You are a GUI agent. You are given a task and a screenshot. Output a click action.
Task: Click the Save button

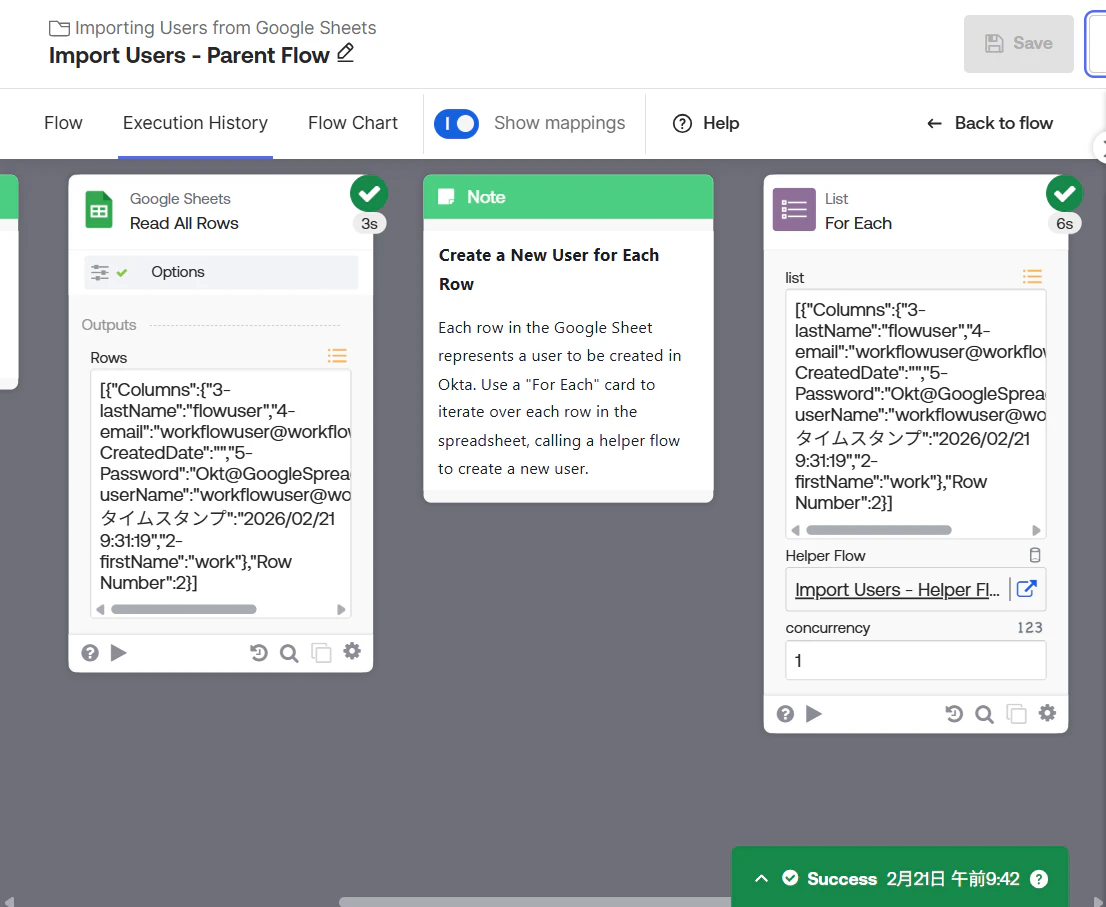click(x=1019, y=44)
